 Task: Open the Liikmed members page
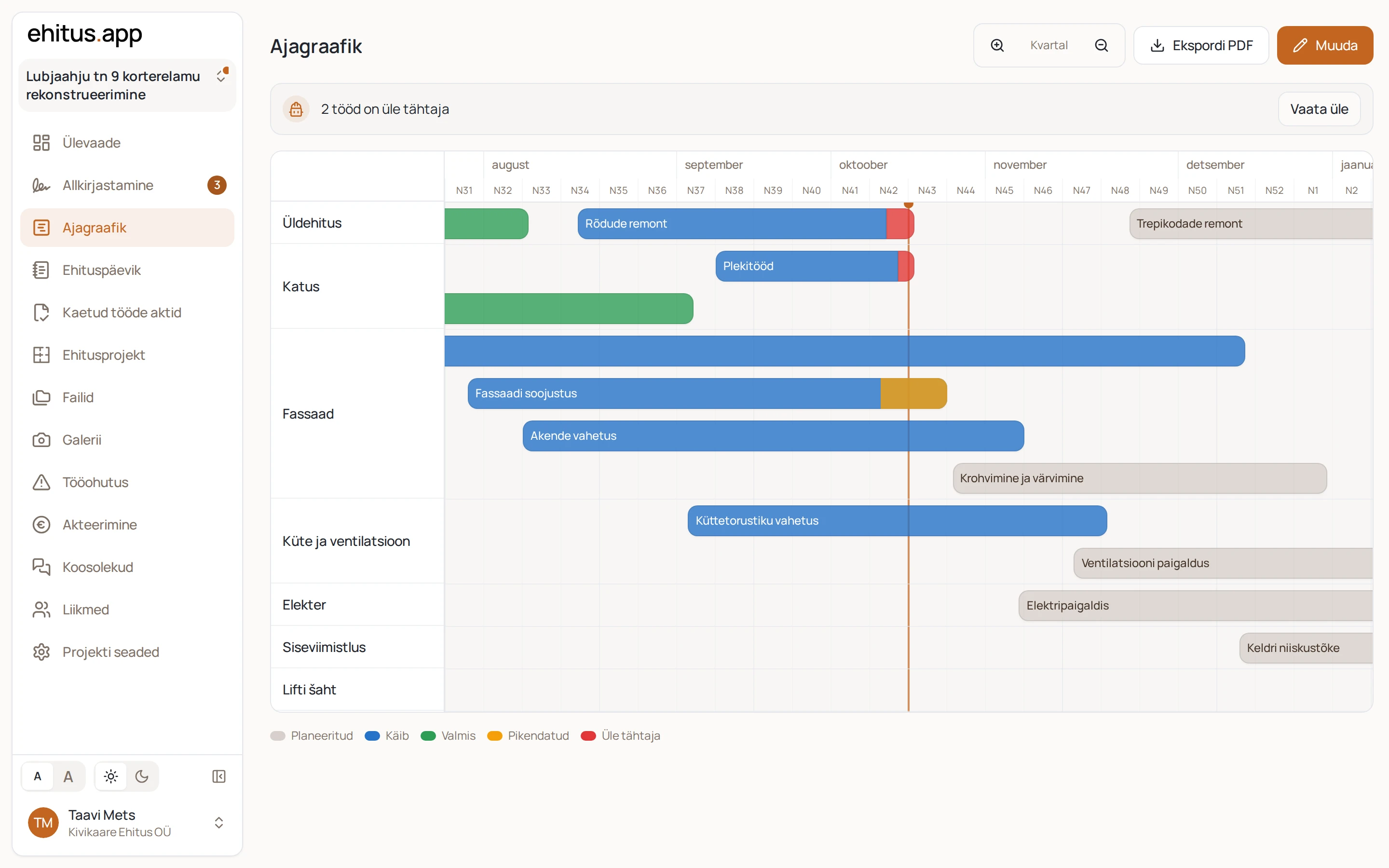127,610
